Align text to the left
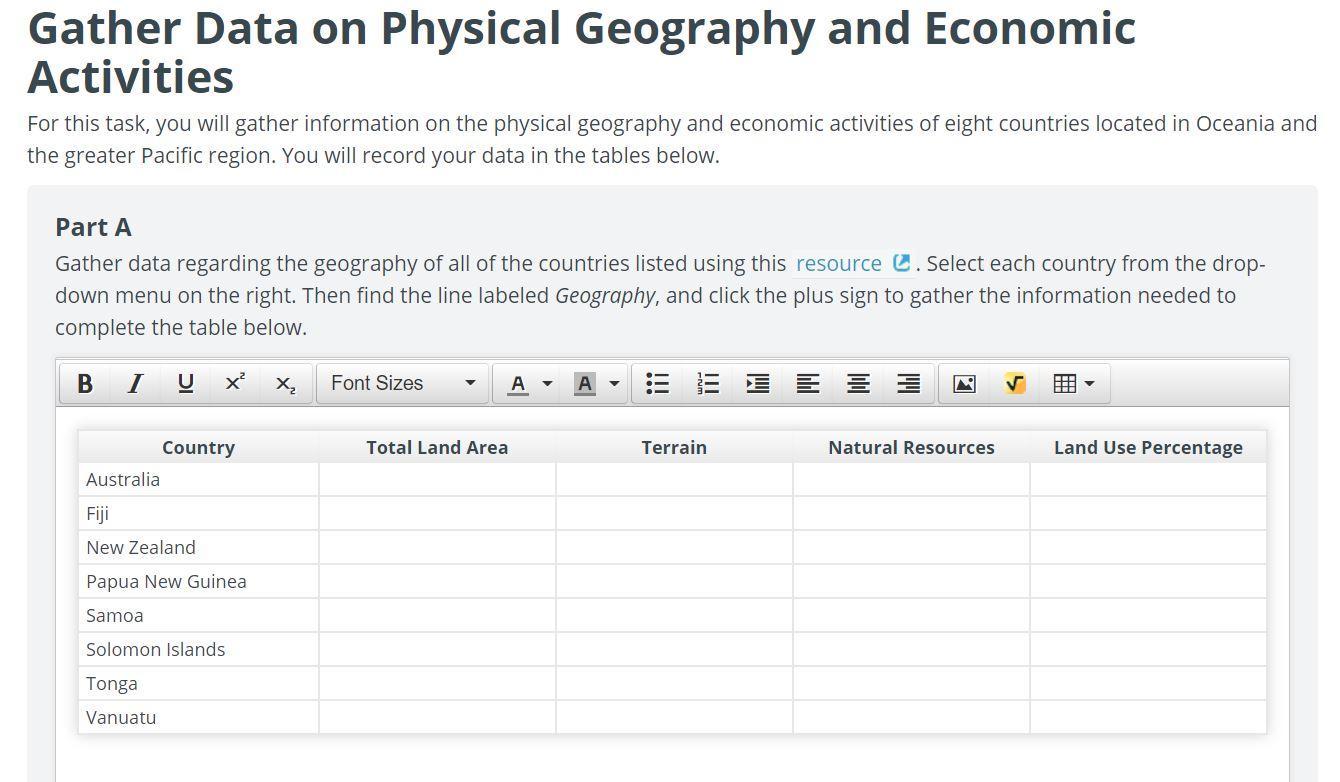This screenshot has height=782, width=1340. click(x=808, y=384)
